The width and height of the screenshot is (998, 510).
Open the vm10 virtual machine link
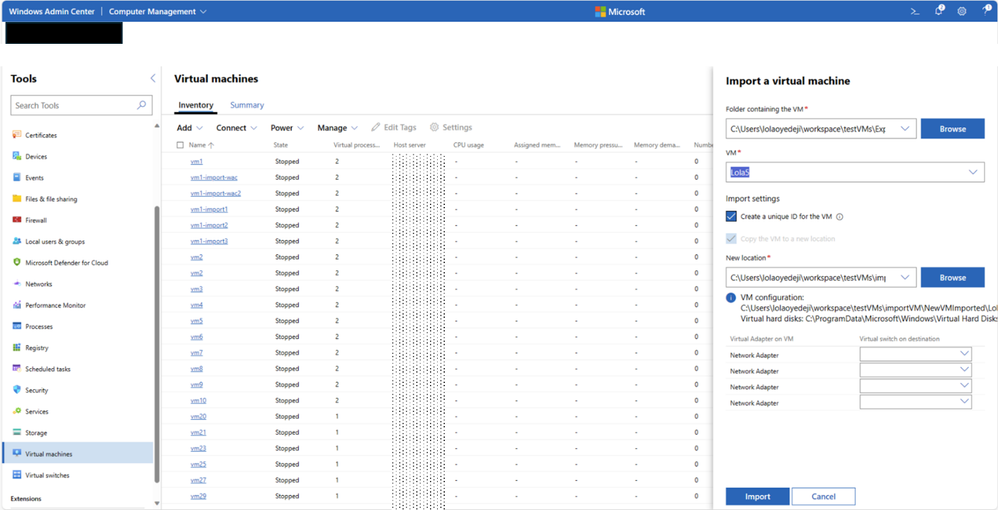(x=198, y=401)
